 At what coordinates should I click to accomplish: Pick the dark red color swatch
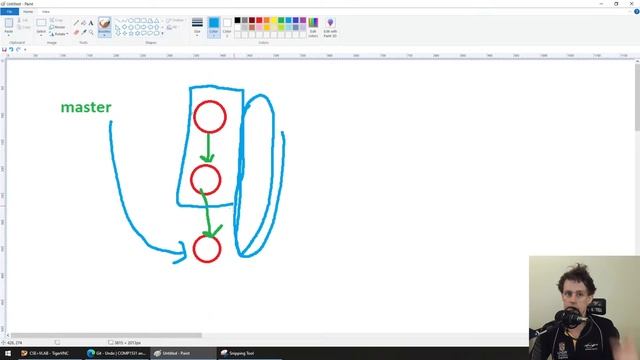click(252, 20)
